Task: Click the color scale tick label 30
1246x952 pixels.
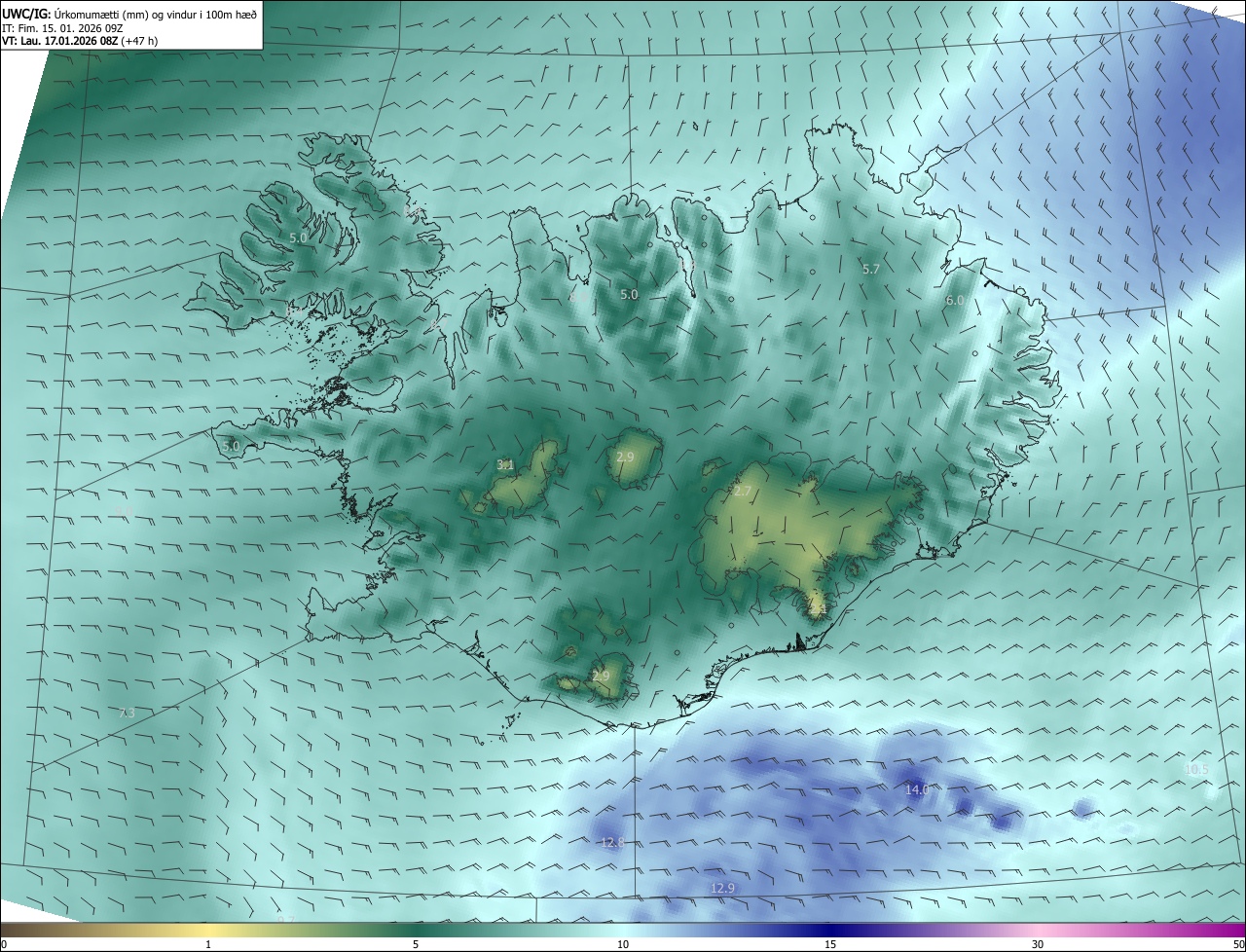Action: click(x=1038, y=944)
